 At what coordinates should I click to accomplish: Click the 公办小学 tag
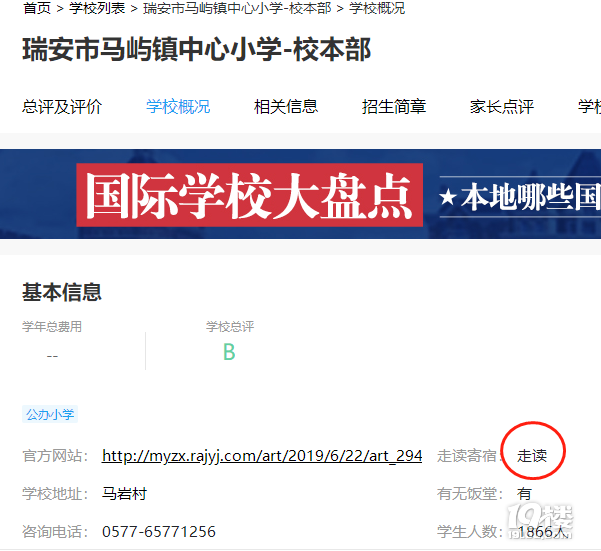point(50,414)
